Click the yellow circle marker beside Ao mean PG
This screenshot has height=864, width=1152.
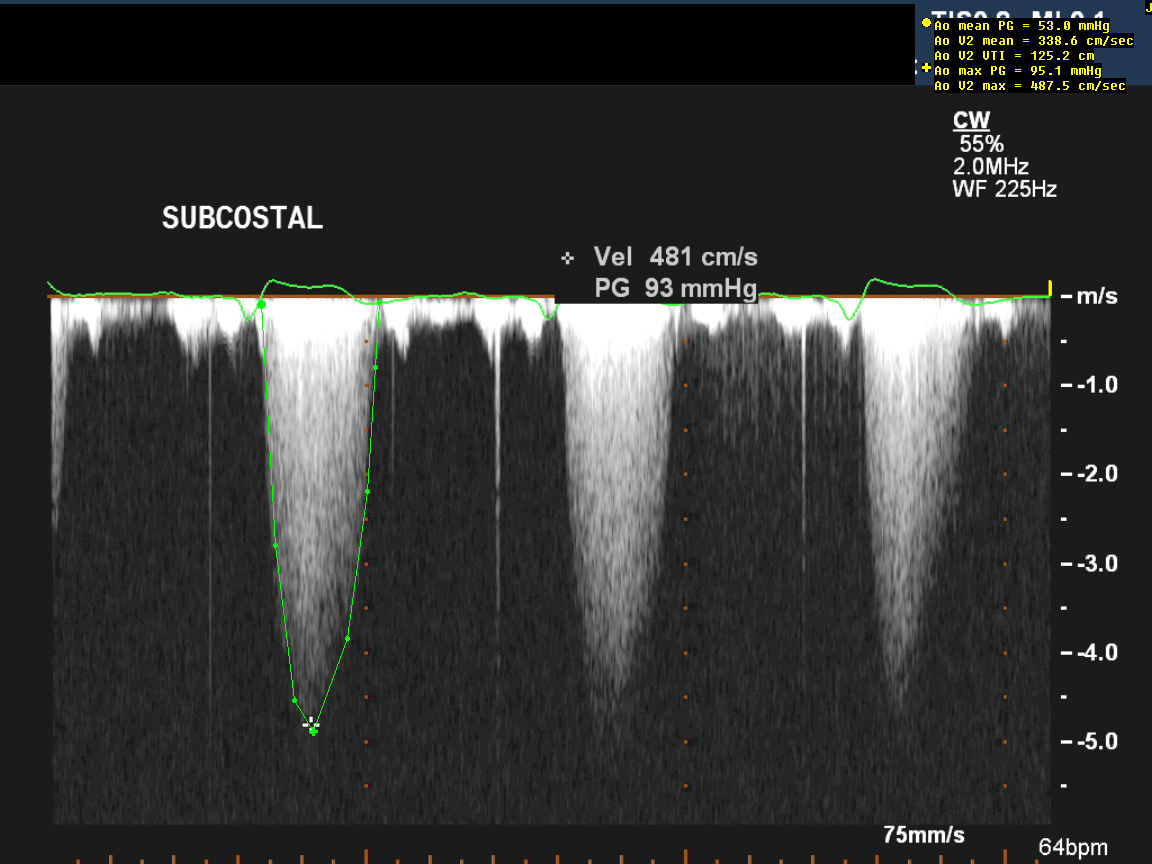pos(926,23)
